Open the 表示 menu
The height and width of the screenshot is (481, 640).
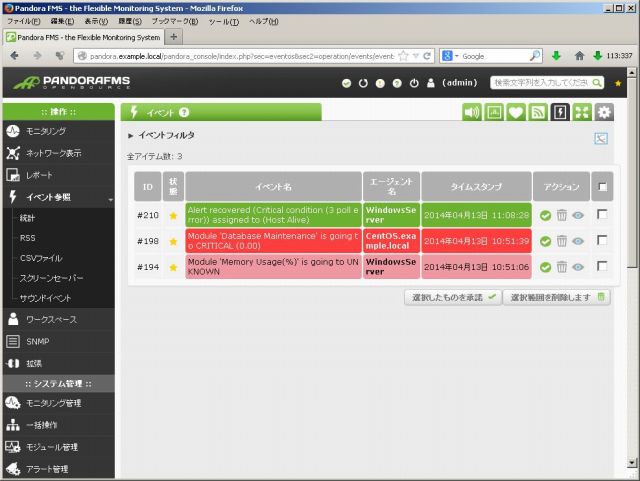[x=96, y=21]
